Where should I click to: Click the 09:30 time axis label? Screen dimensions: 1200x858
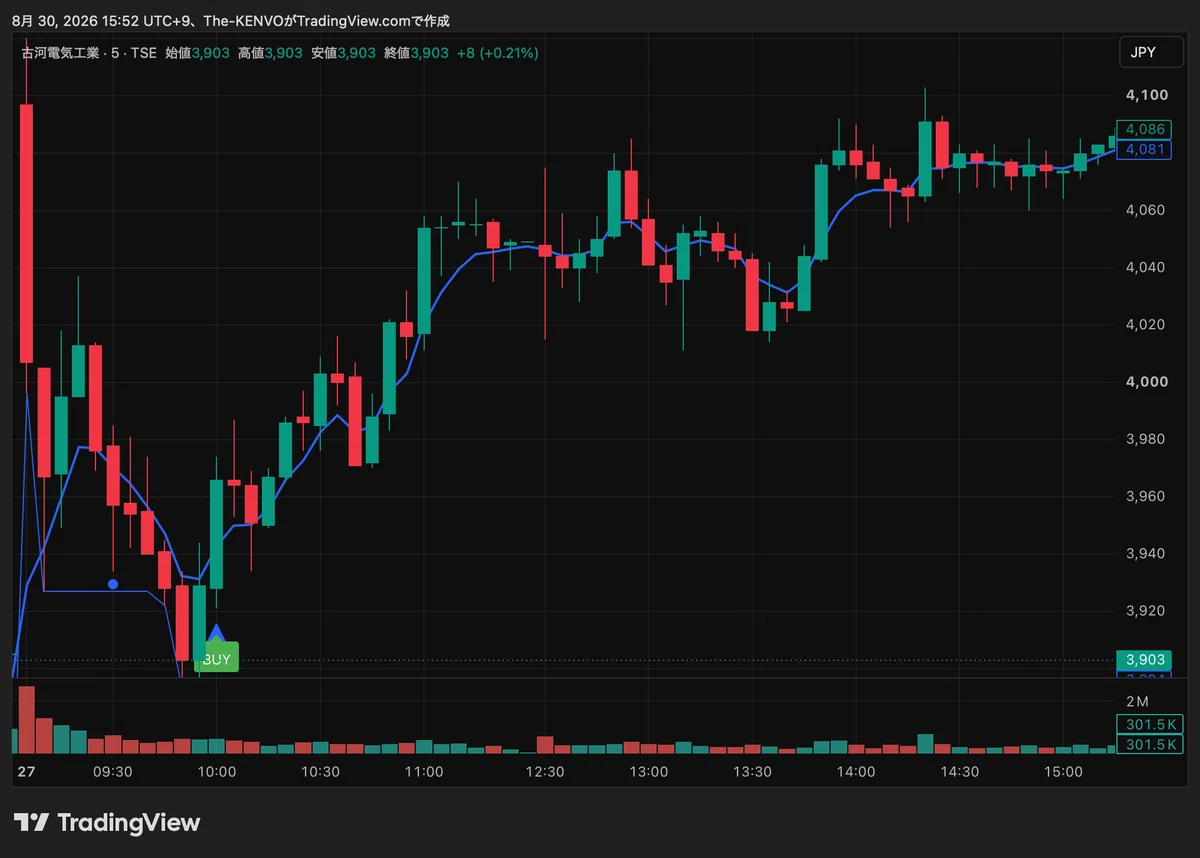coord(113,772)
